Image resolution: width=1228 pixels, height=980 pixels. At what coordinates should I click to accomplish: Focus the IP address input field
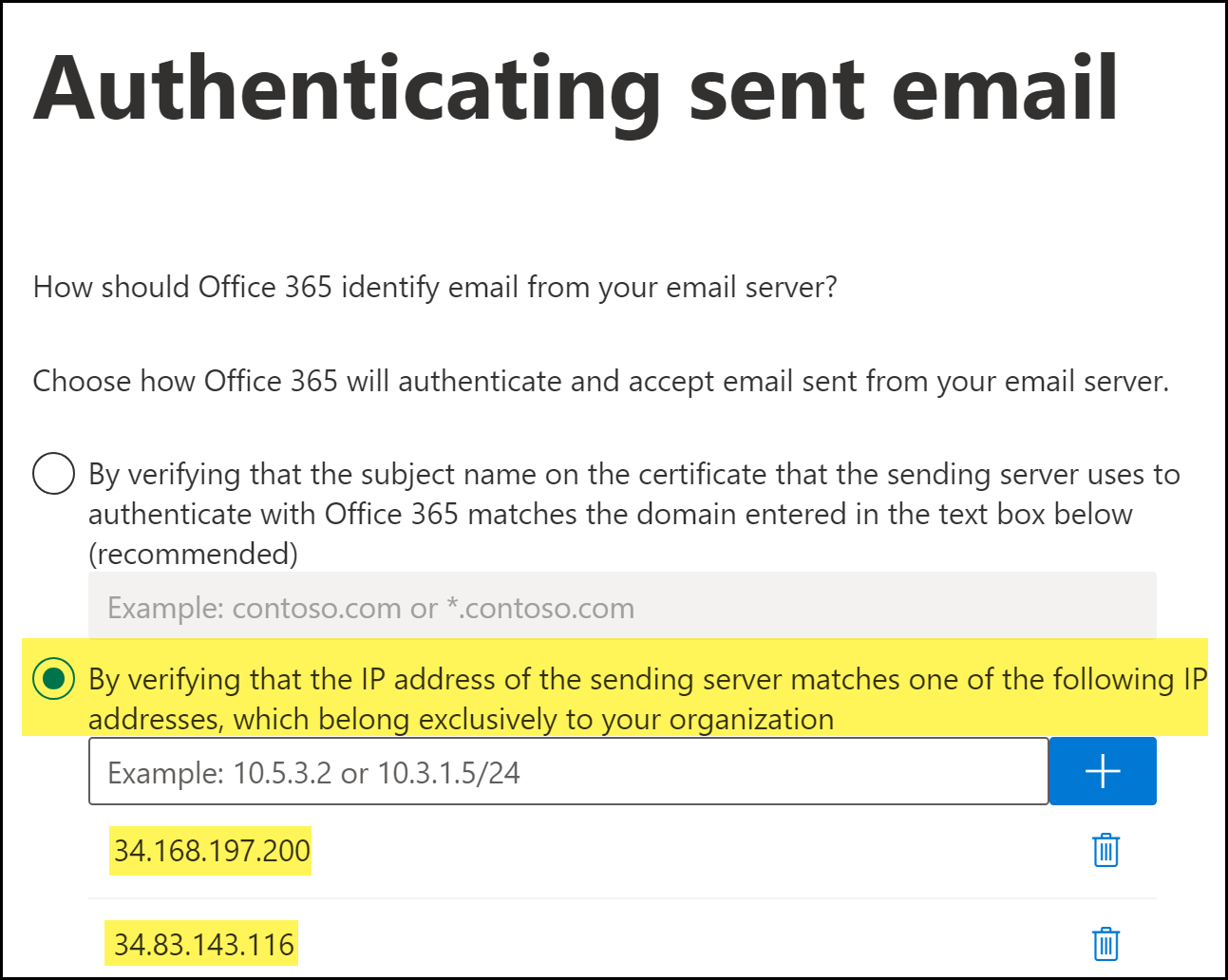click(568, 772)
